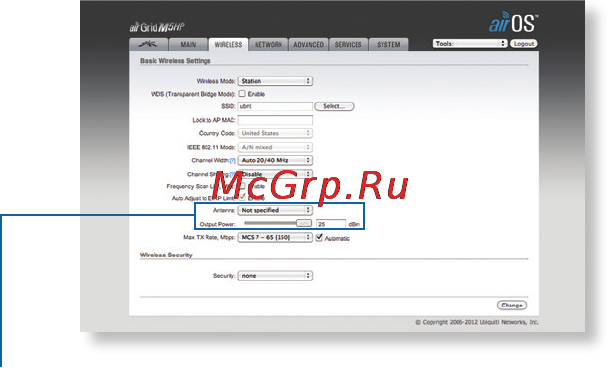Click the Output Power dBm value field
609x368 pixels.
331,224
